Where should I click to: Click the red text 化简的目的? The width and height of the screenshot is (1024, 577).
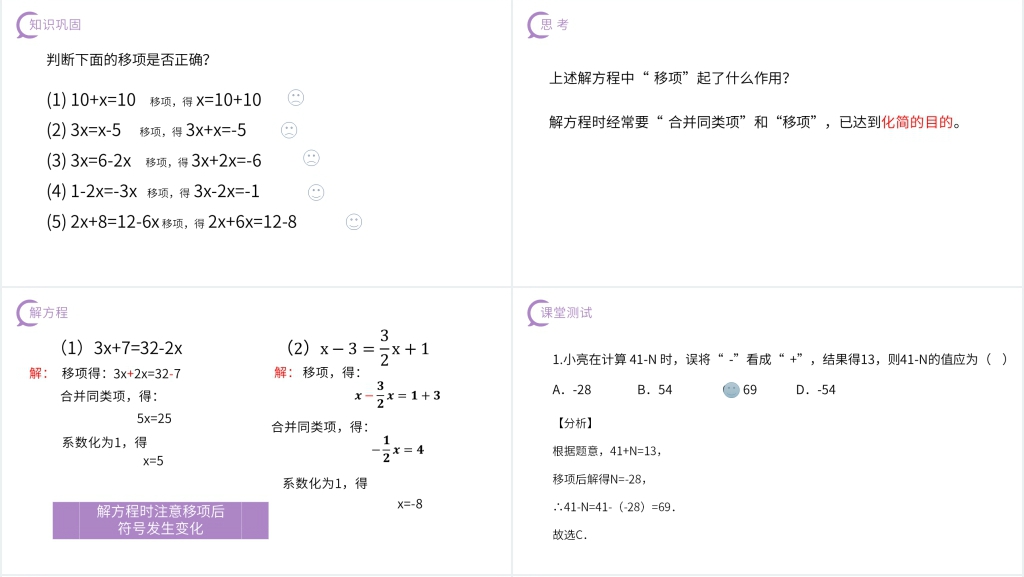click(918, 123)
